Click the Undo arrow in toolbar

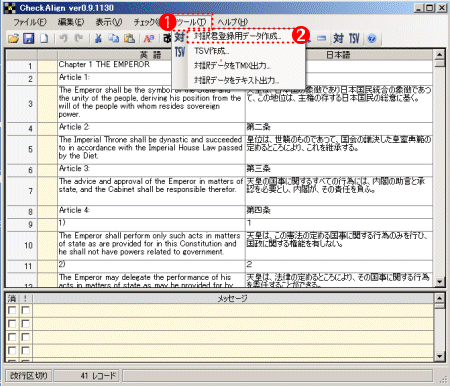[x=63, y=39]
